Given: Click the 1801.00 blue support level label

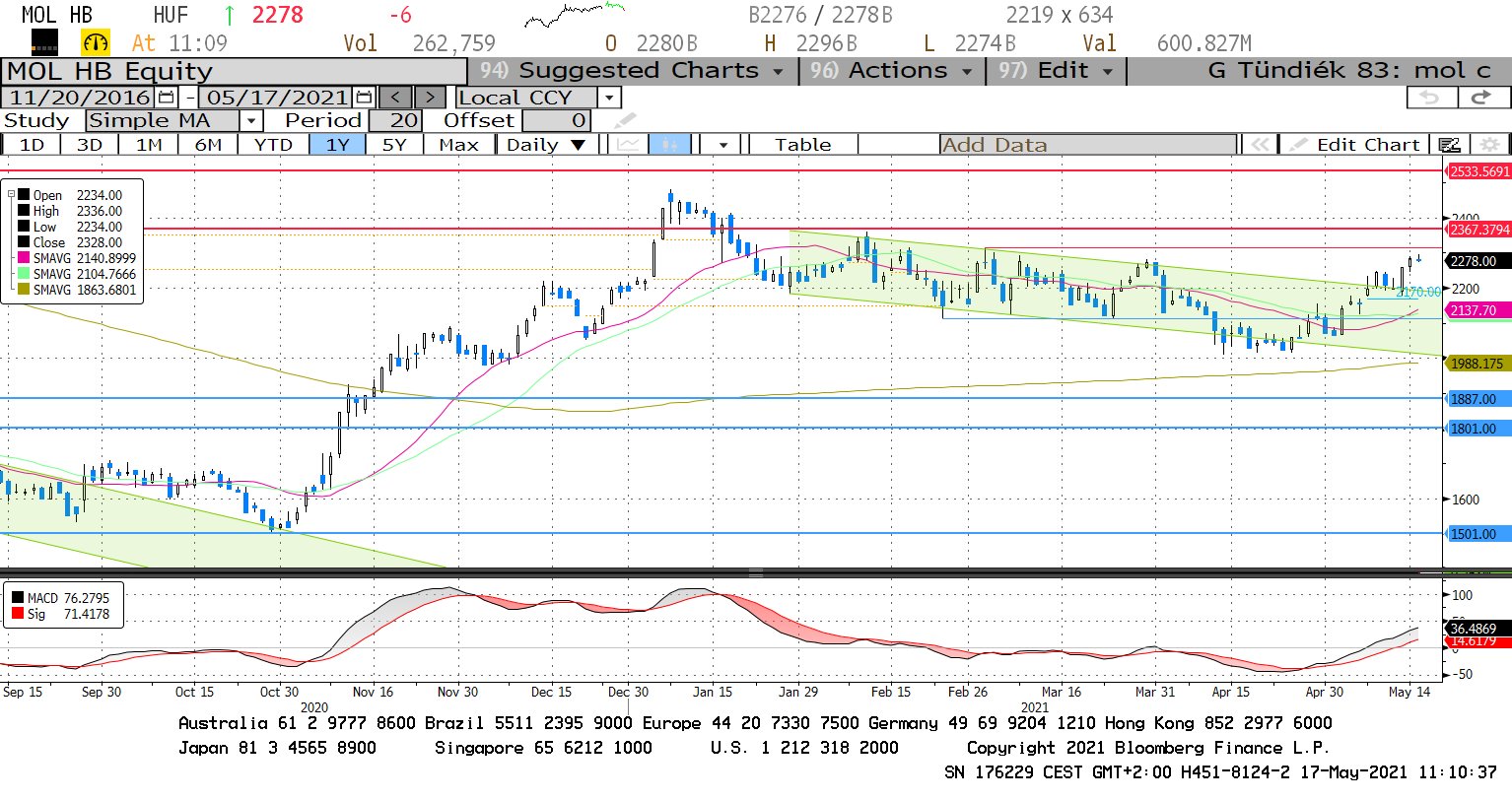Looking at the screenshot, I should tap(1478, 429).
